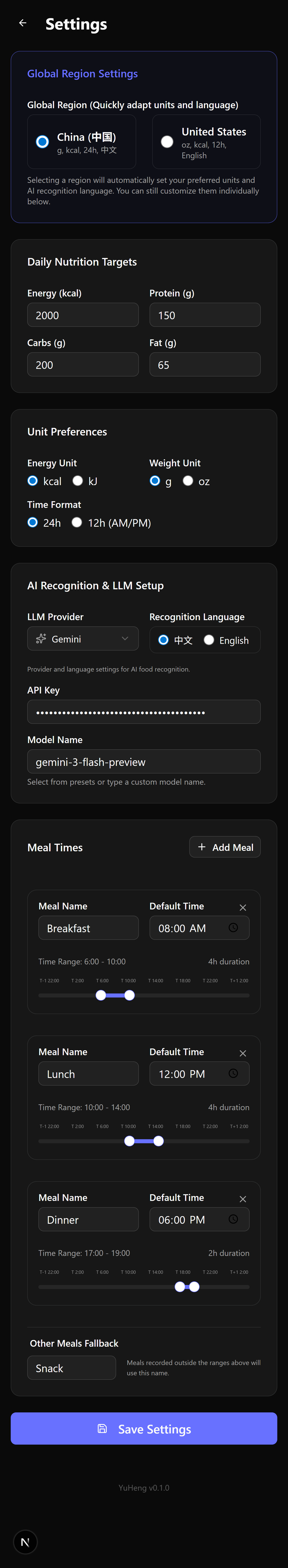
Task: Click the Next.js logo badge
Action: pos(25,1542)
